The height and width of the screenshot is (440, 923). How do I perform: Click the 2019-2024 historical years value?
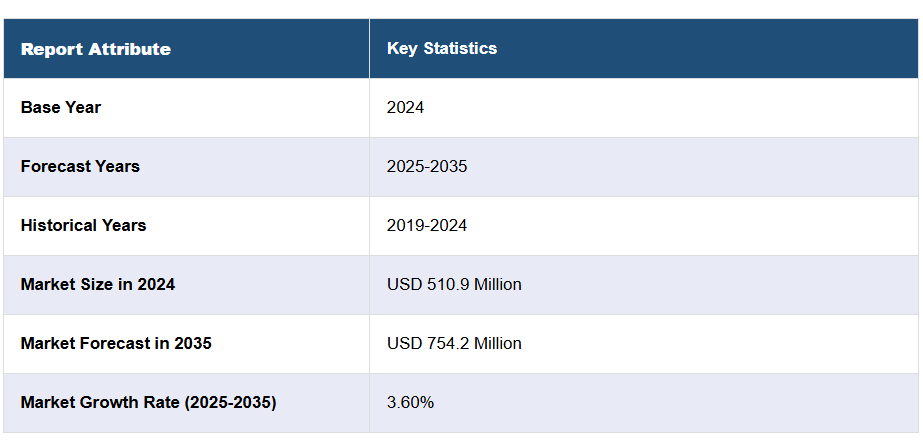pos(426,225)
